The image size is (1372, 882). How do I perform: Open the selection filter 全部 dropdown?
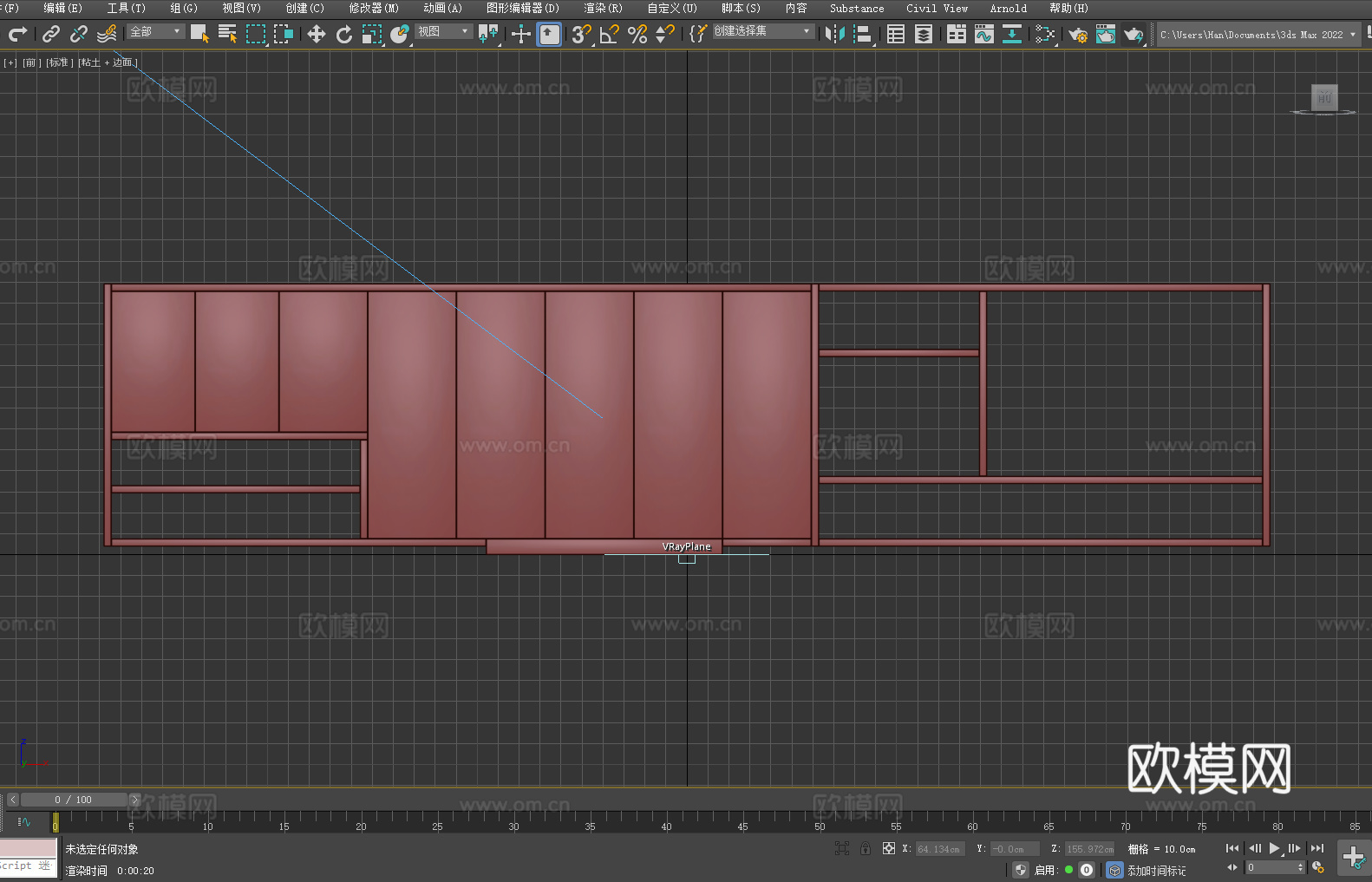pyautogui.click(x=156, y=31)
